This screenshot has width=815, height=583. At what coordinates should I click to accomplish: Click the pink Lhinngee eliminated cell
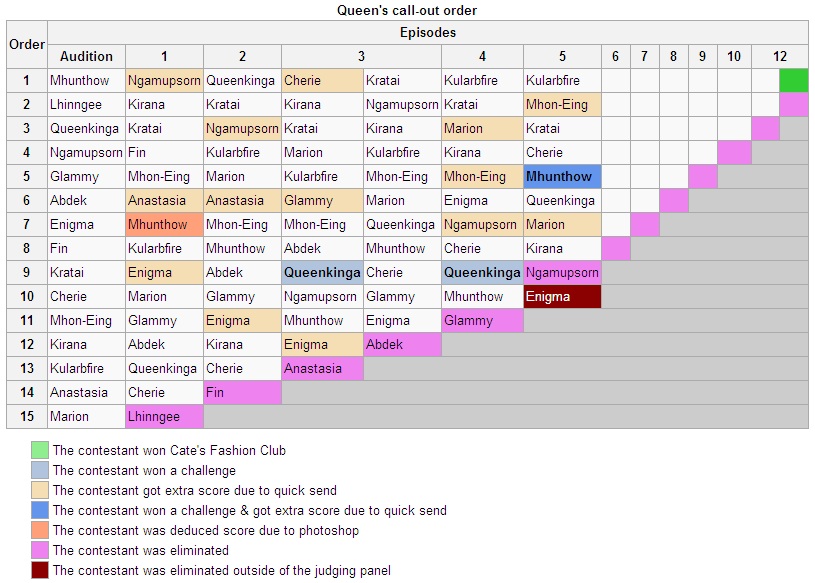click(x=164, y=416)
